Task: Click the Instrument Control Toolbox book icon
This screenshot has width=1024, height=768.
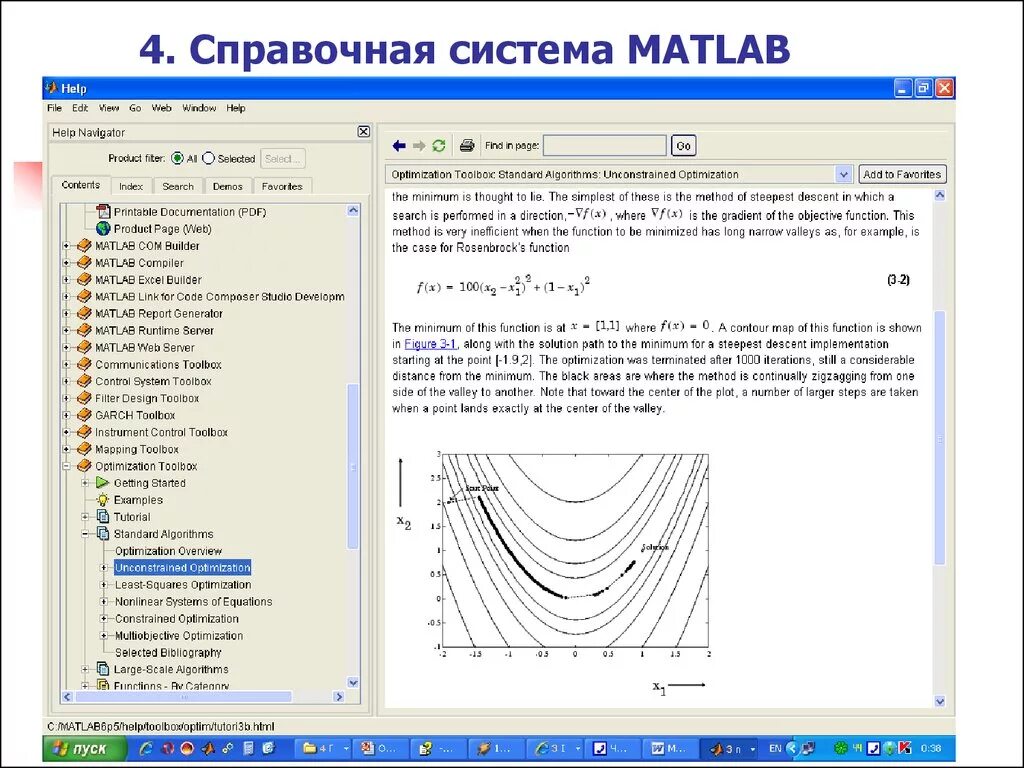Action: coord(84,432)
